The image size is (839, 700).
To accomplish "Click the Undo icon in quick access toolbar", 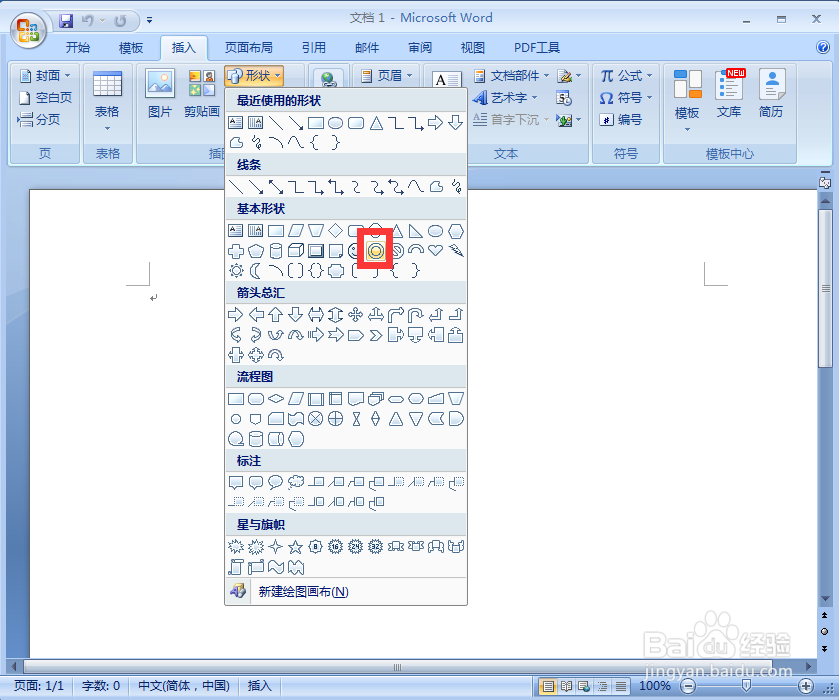I will pyautogui.click(x=87, y=21).
